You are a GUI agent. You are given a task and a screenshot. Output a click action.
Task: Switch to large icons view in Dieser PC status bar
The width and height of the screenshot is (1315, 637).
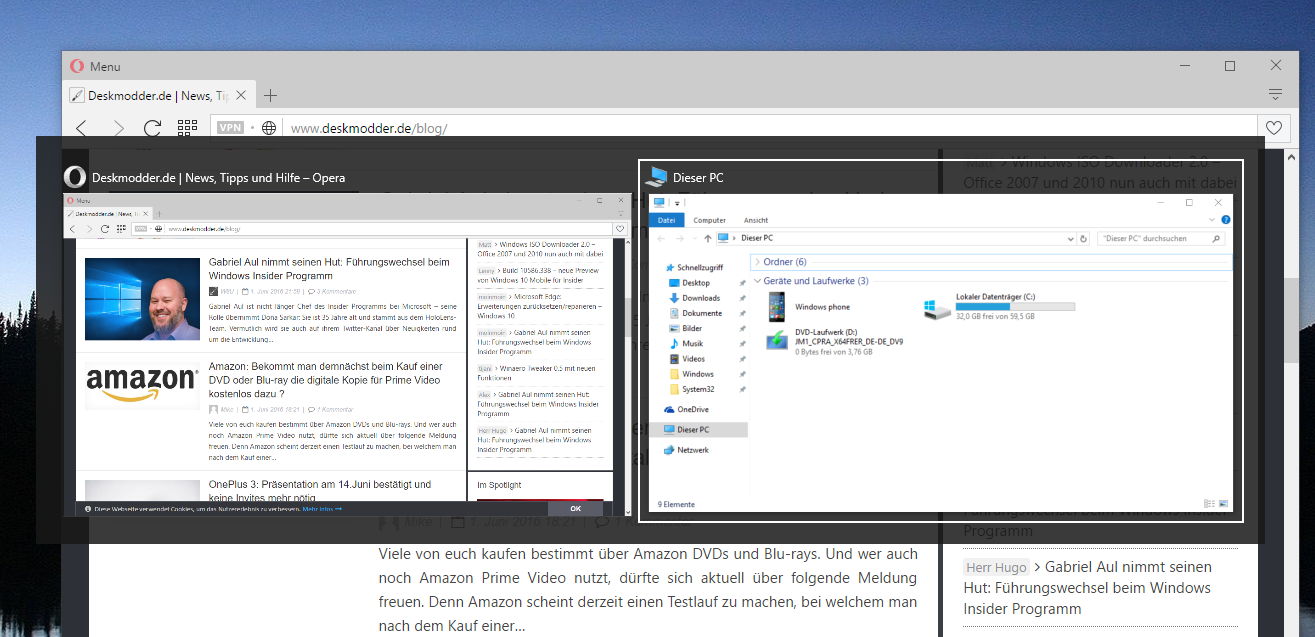tap(1224, 504)
